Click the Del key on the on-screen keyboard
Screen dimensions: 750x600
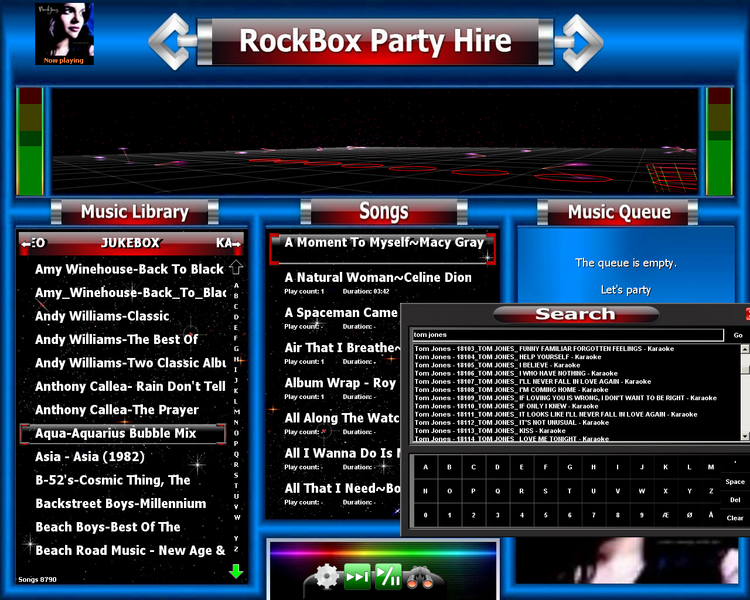pos(735,500)
